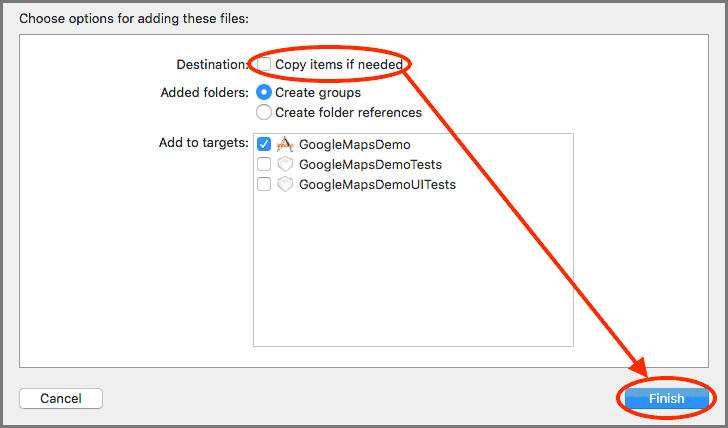Enable the Copy items if needed checkbox
728x428 pixels.
[x=264, y=64]
